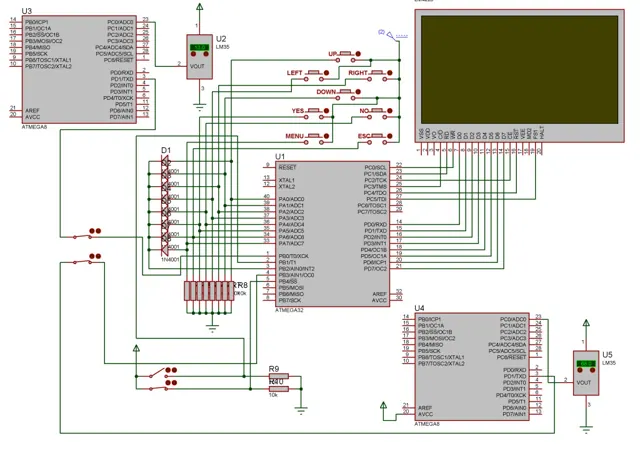
Task: Click the 1N4001 label under the D1 diodes
Action: (170, 260)
